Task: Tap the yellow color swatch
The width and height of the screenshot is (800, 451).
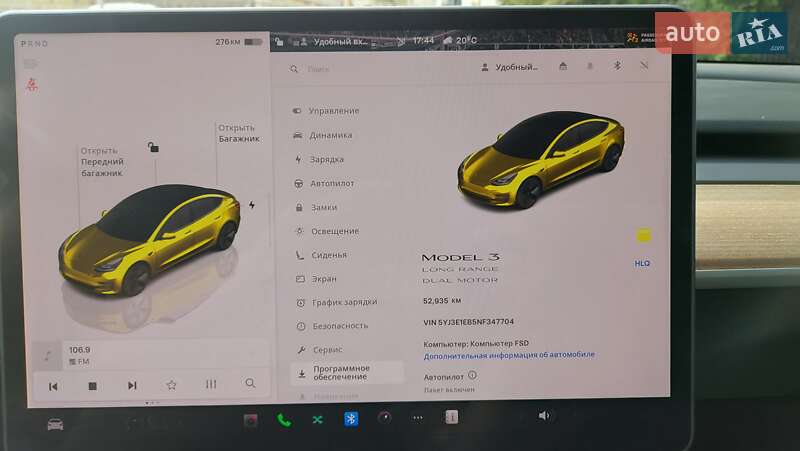Action: click(x=644, y=235)
